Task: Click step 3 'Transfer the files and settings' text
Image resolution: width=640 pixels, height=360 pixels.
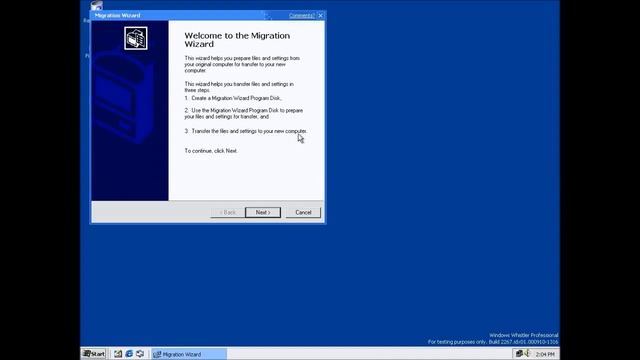Action: pos(246,131)
